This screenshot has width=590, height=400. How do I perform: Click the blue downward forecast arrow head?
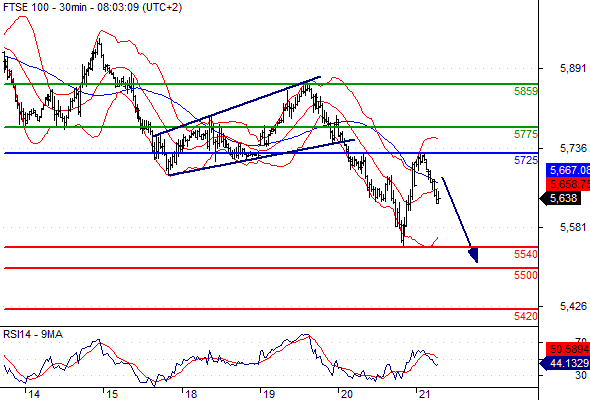(474, 255)
